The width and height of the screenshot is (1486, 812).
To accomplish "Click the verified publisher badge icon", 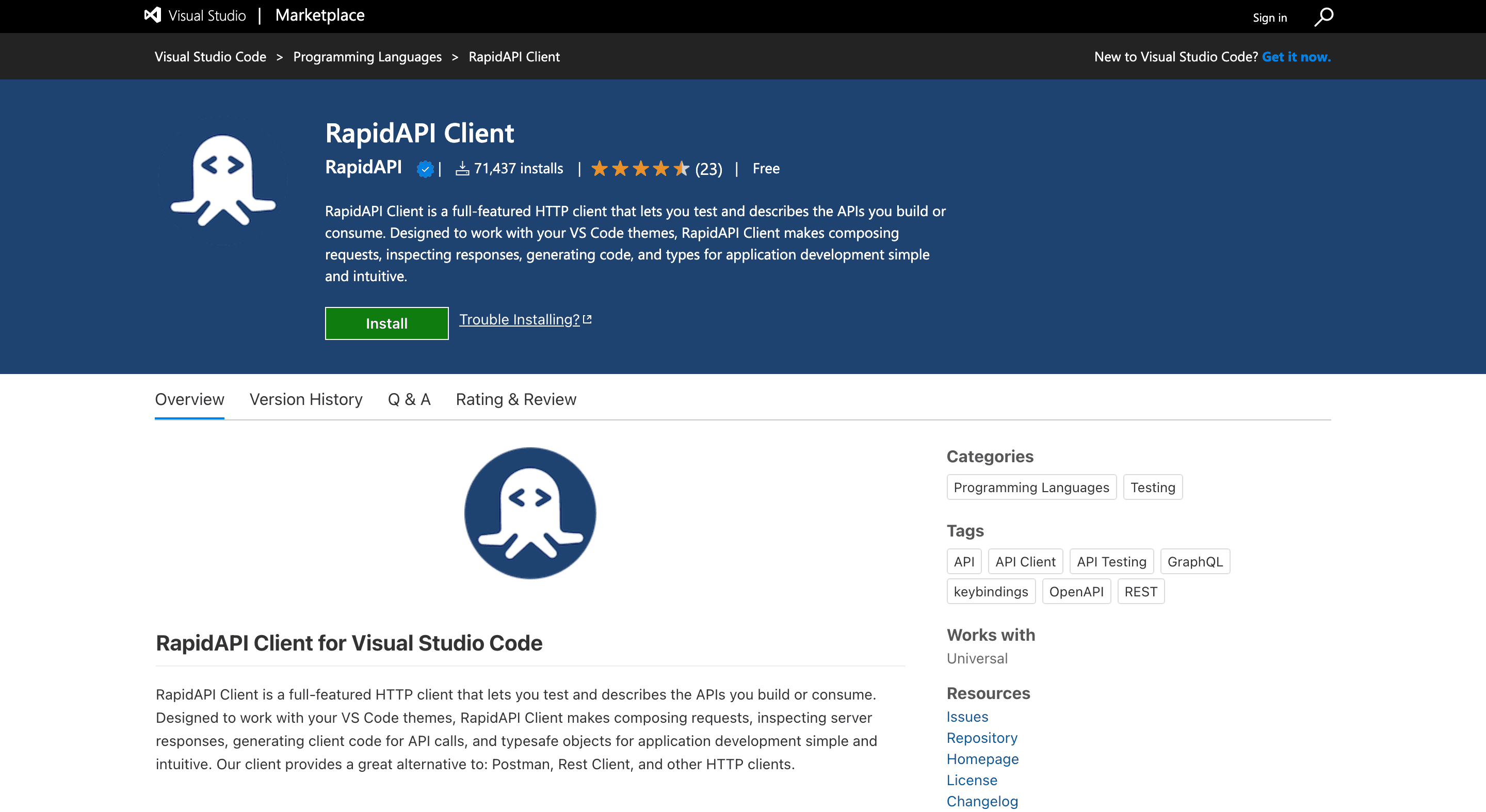I will (x=425, y=169).
